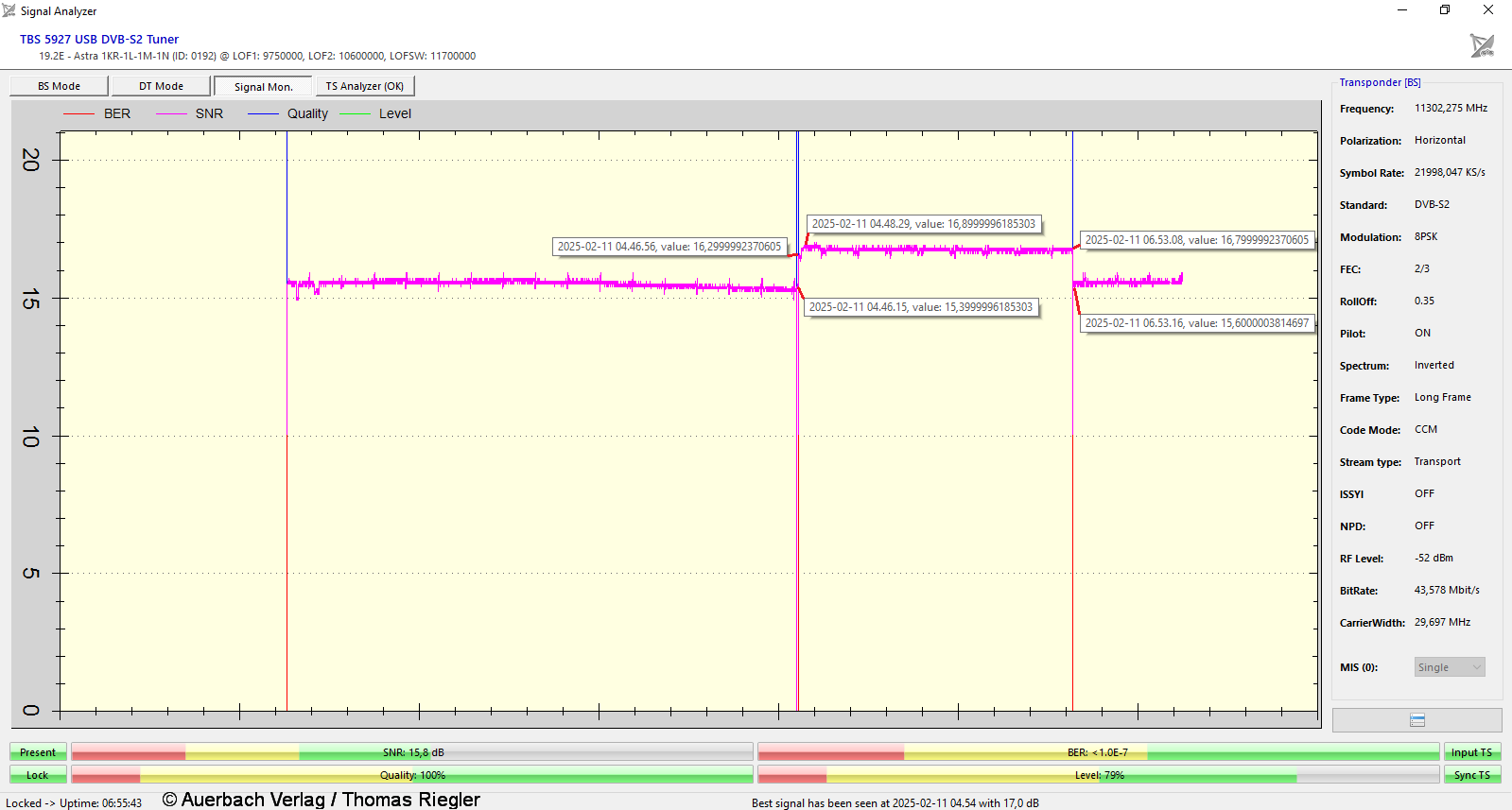This screenshot has width=1512, height=810.
Task: Open the MIS (0) Single dropdown
Action: click(x=1450, y=667)
